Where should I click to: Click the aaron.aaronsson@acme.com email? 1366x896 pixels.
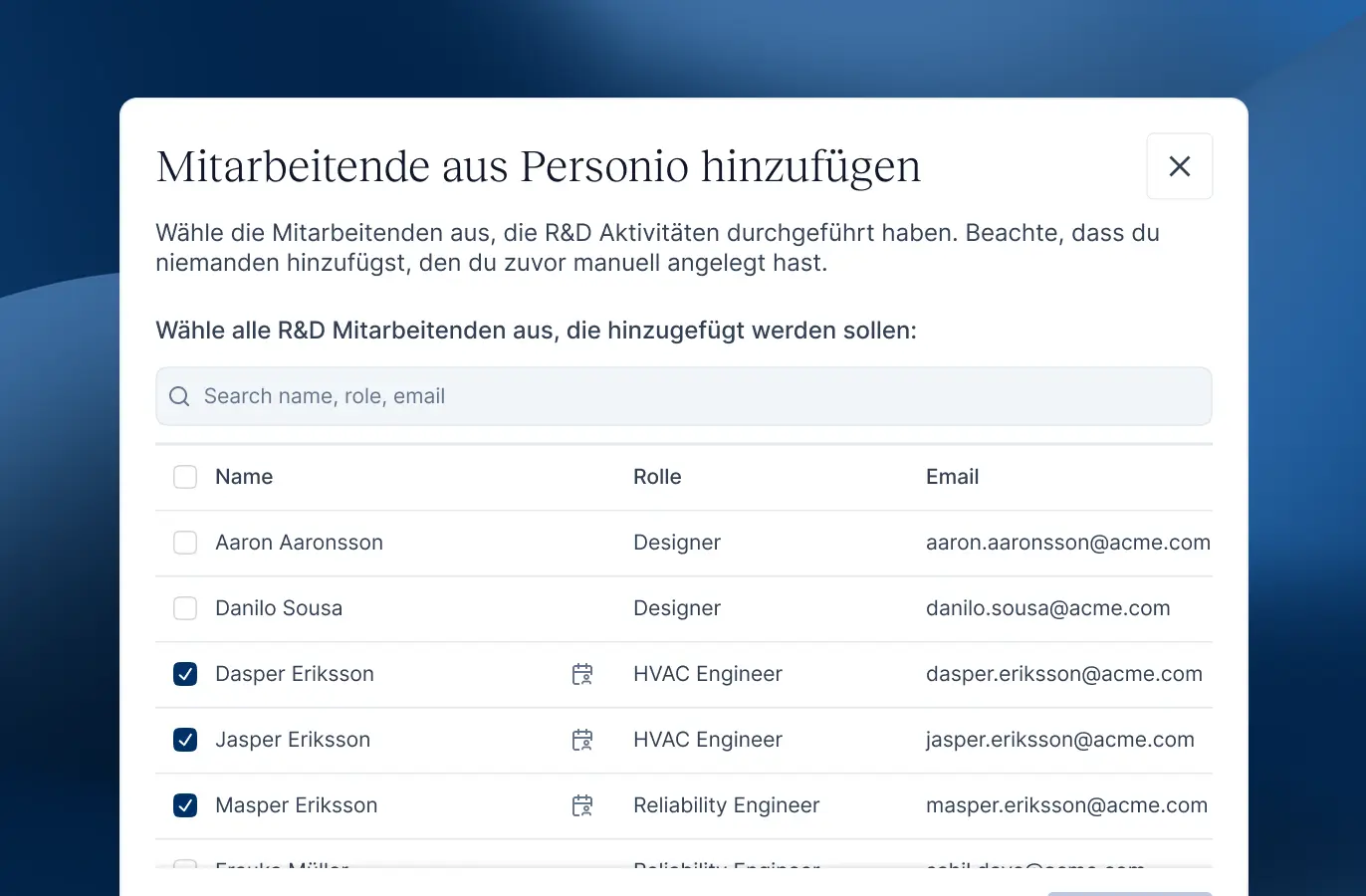point(1067,543)
